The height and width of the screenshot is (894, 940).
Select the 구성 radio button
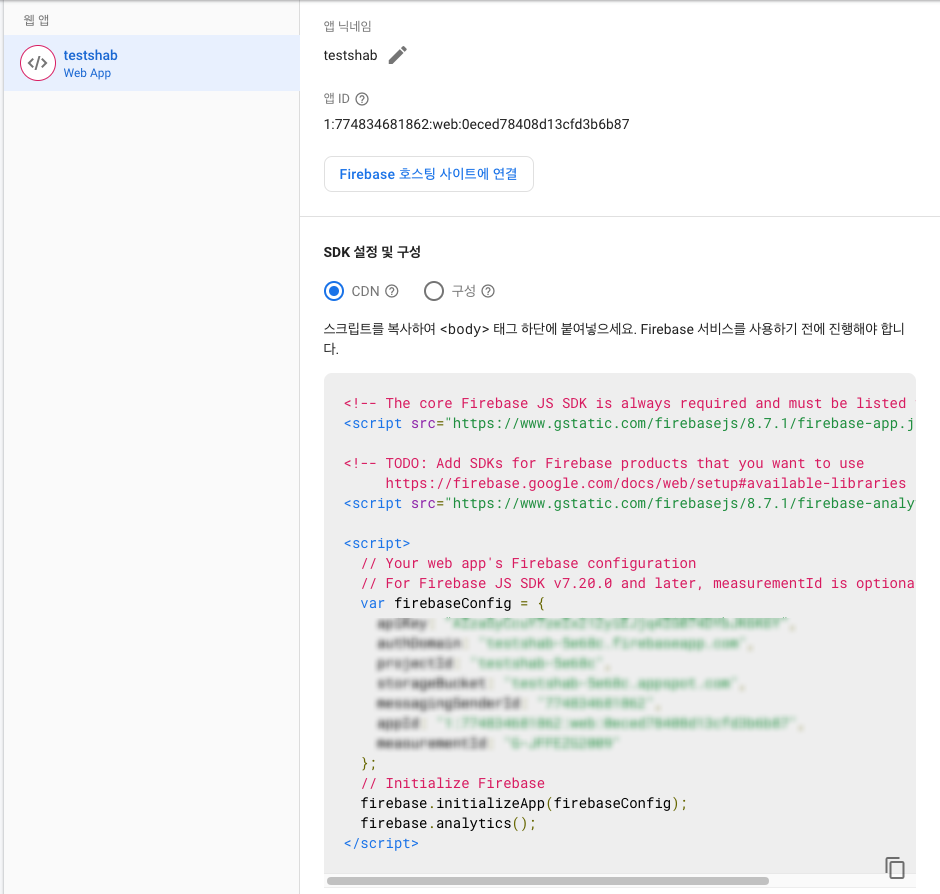tap(433, 291)
